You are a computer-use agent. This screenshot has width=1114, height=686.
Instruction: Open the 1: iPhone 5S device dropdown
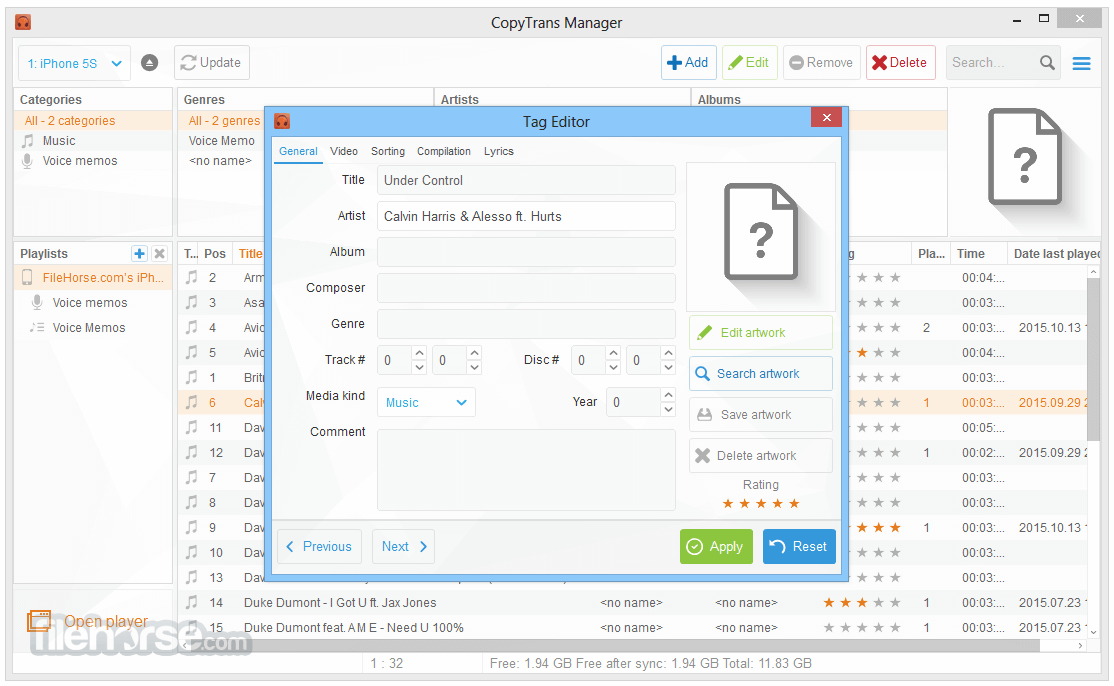click(x=75, y=63)
